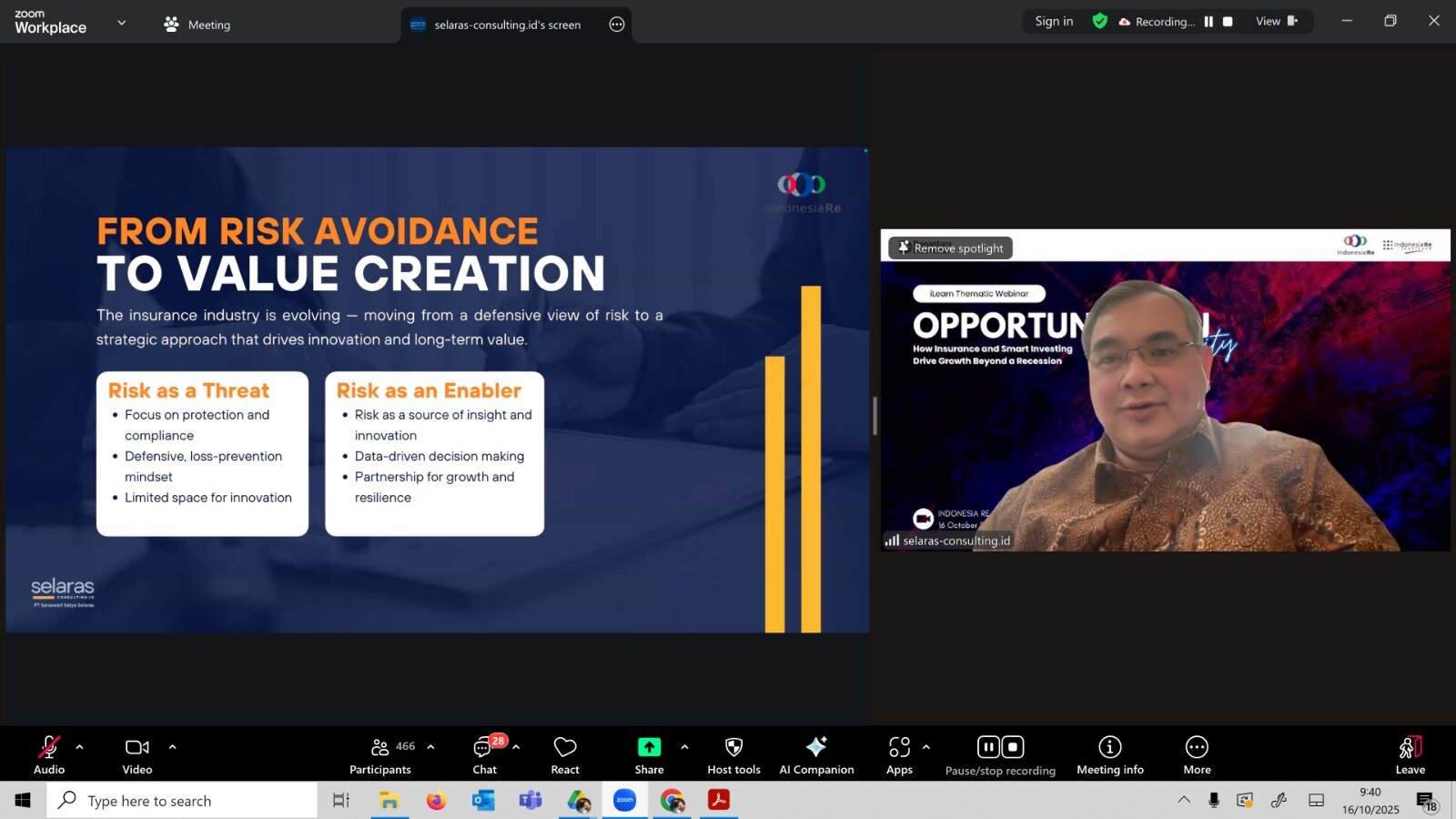This screenshot has height=819, width=1456.
Task: Toggle the Video camera on
Action: click(137, 755)
